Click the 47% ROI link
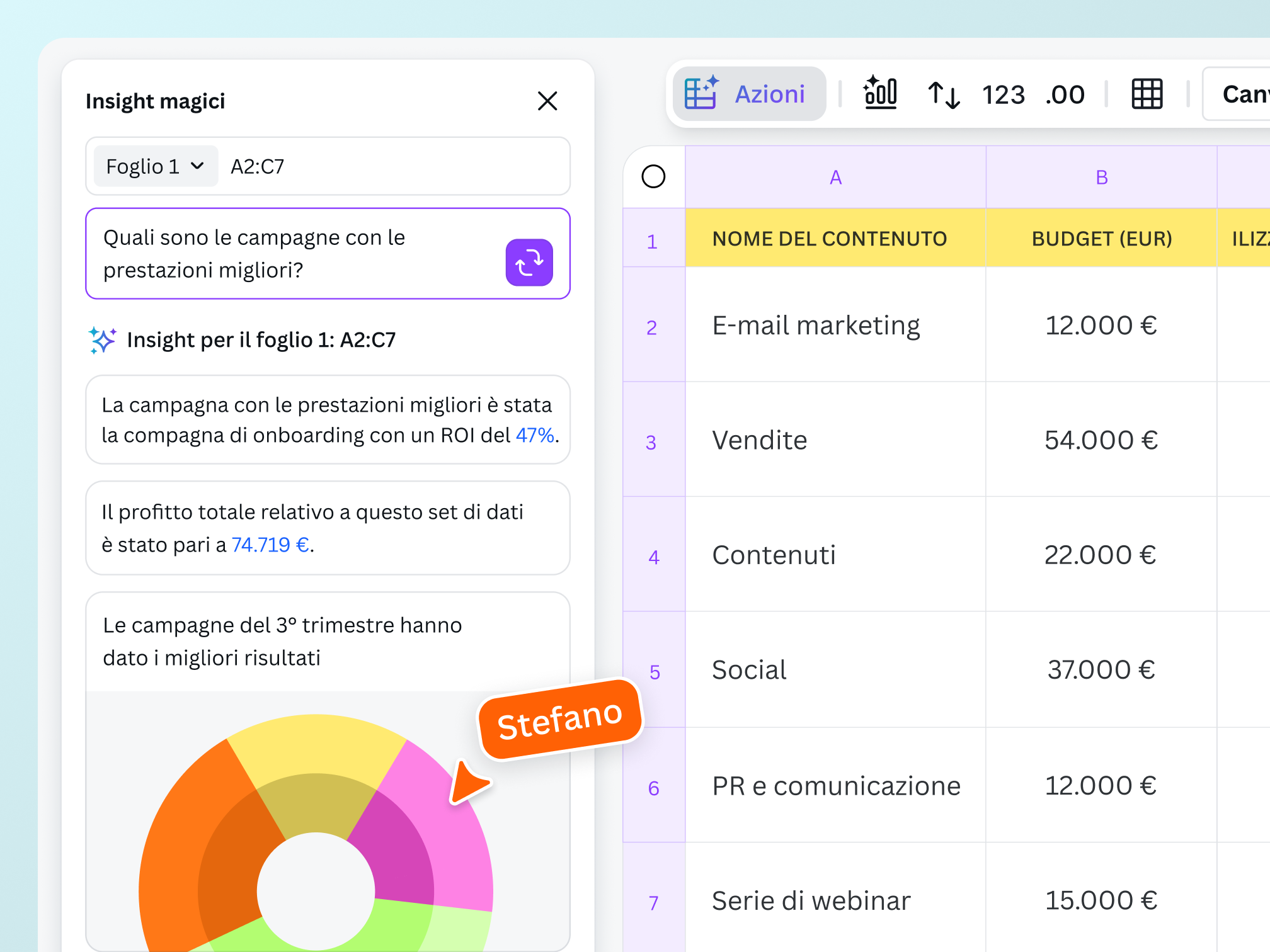Viewport: 1270px width, 952px height. tap(535, 435)
